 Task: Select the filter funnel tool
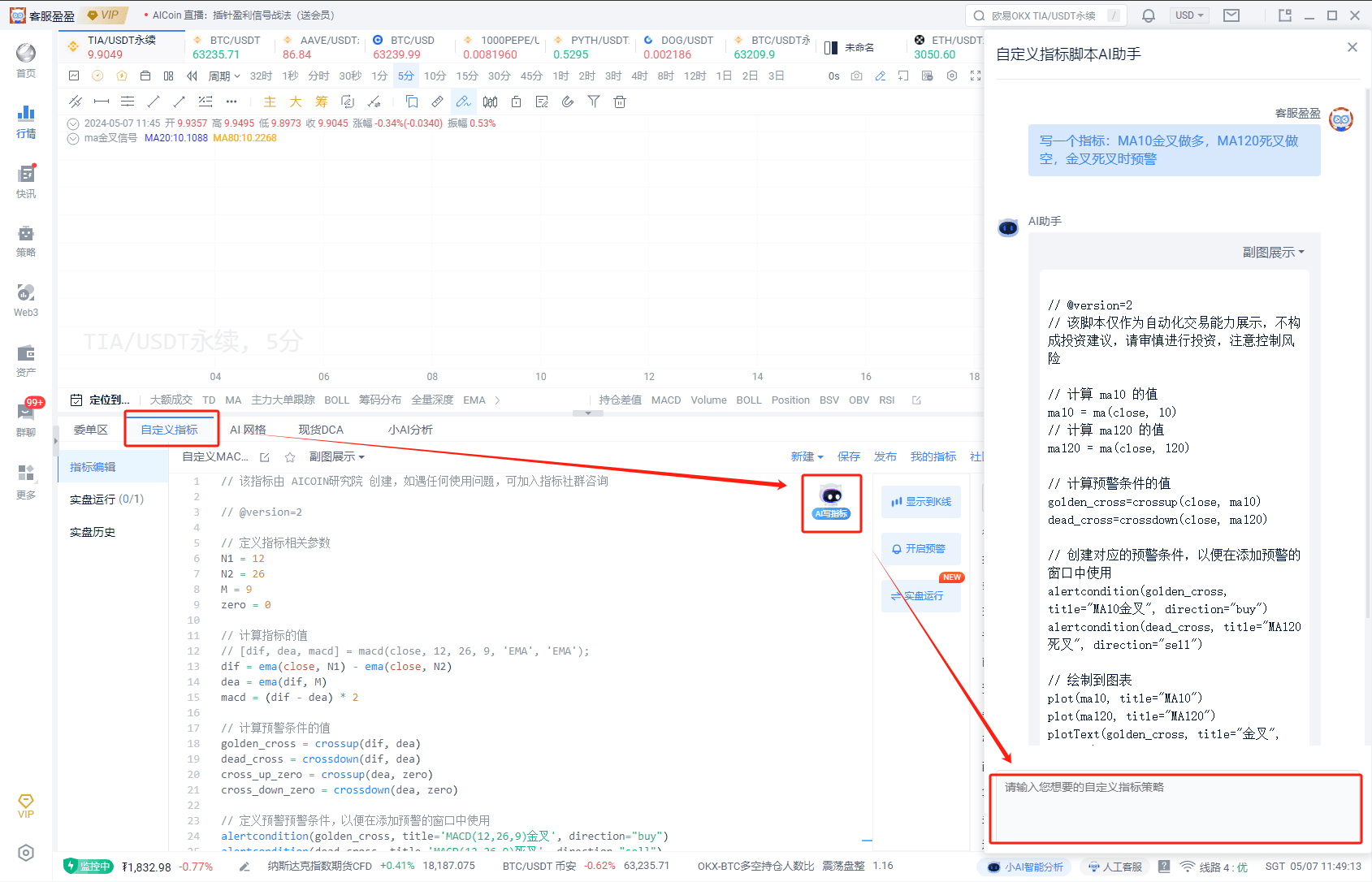pos(594,102)
